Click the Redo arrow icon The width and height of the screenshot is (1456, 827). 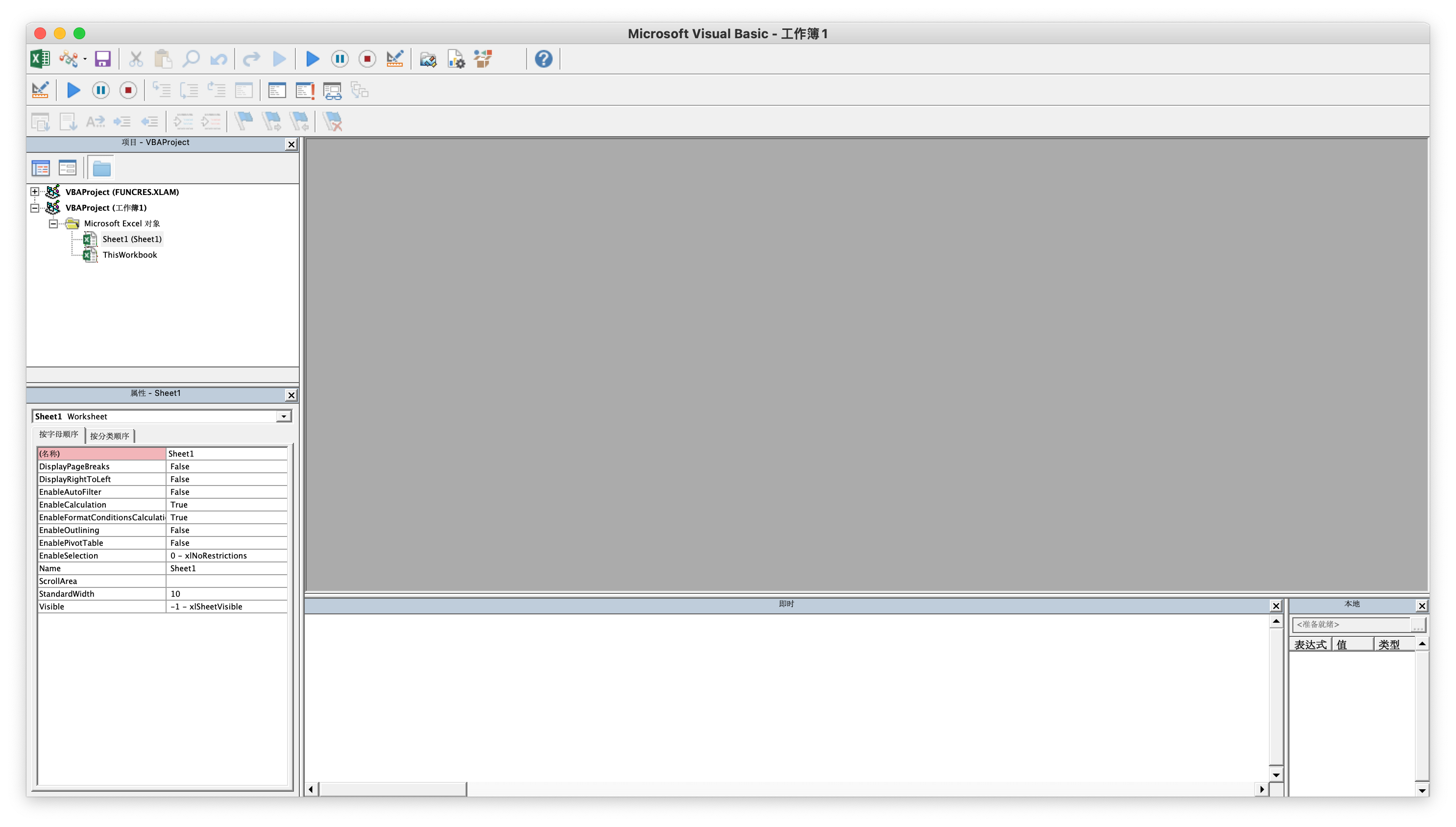coord(251,59)
